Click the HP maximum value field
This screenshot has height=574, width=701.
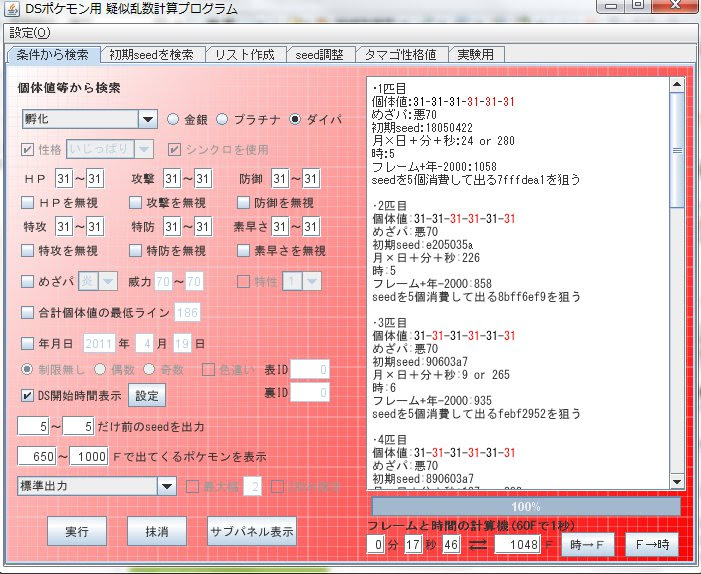pyautogui.click(x=95, y=179)
